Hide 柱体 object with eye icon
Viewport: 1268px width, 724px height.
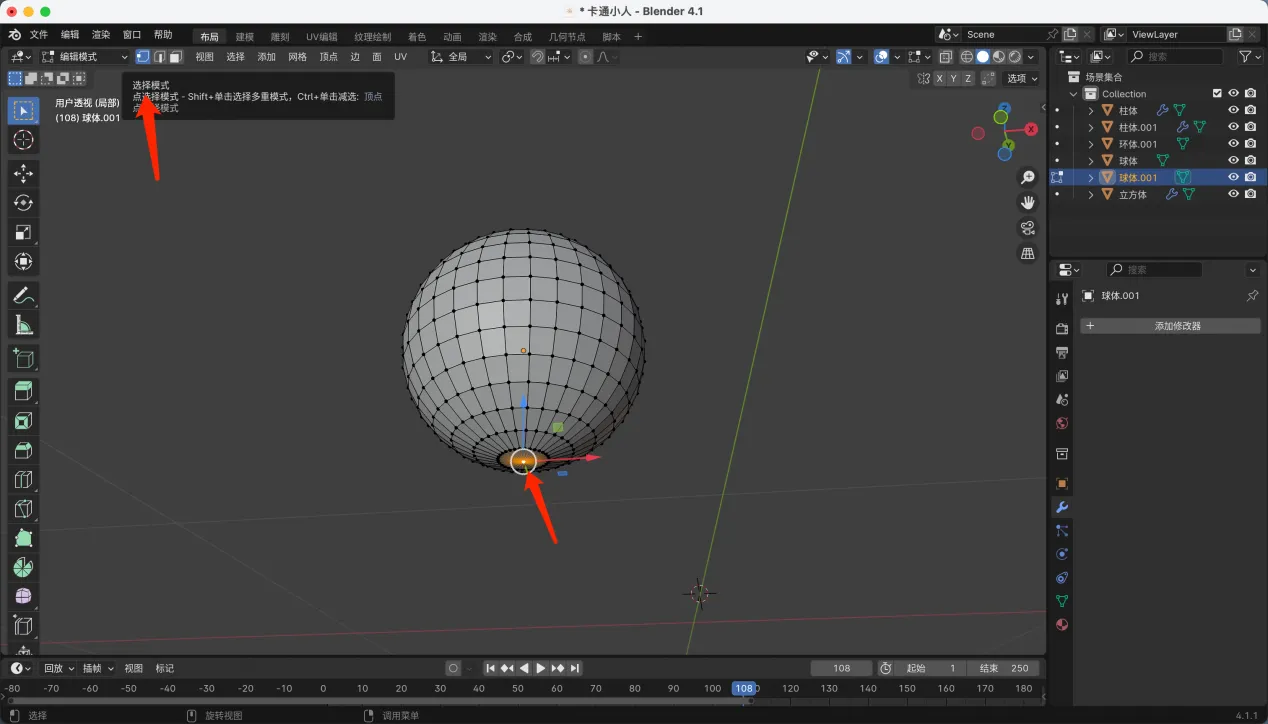tap(1233, 110)
